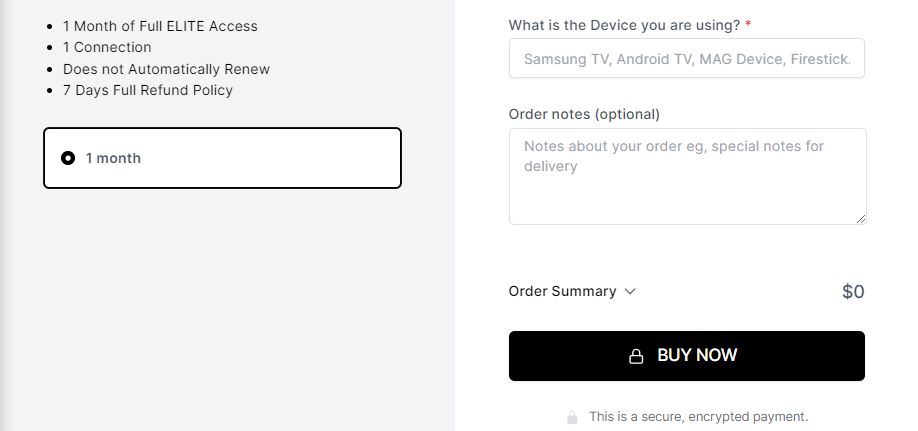Click the 'What is the Device you are using?' label

(x=625, y=25)
